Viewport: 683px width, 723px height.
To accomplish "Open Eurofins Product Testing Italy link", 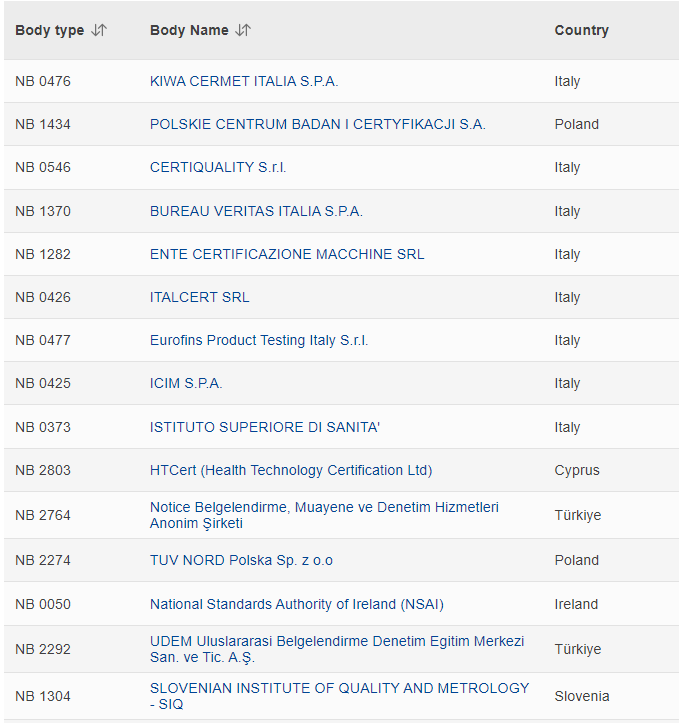I will click(259, 340).
